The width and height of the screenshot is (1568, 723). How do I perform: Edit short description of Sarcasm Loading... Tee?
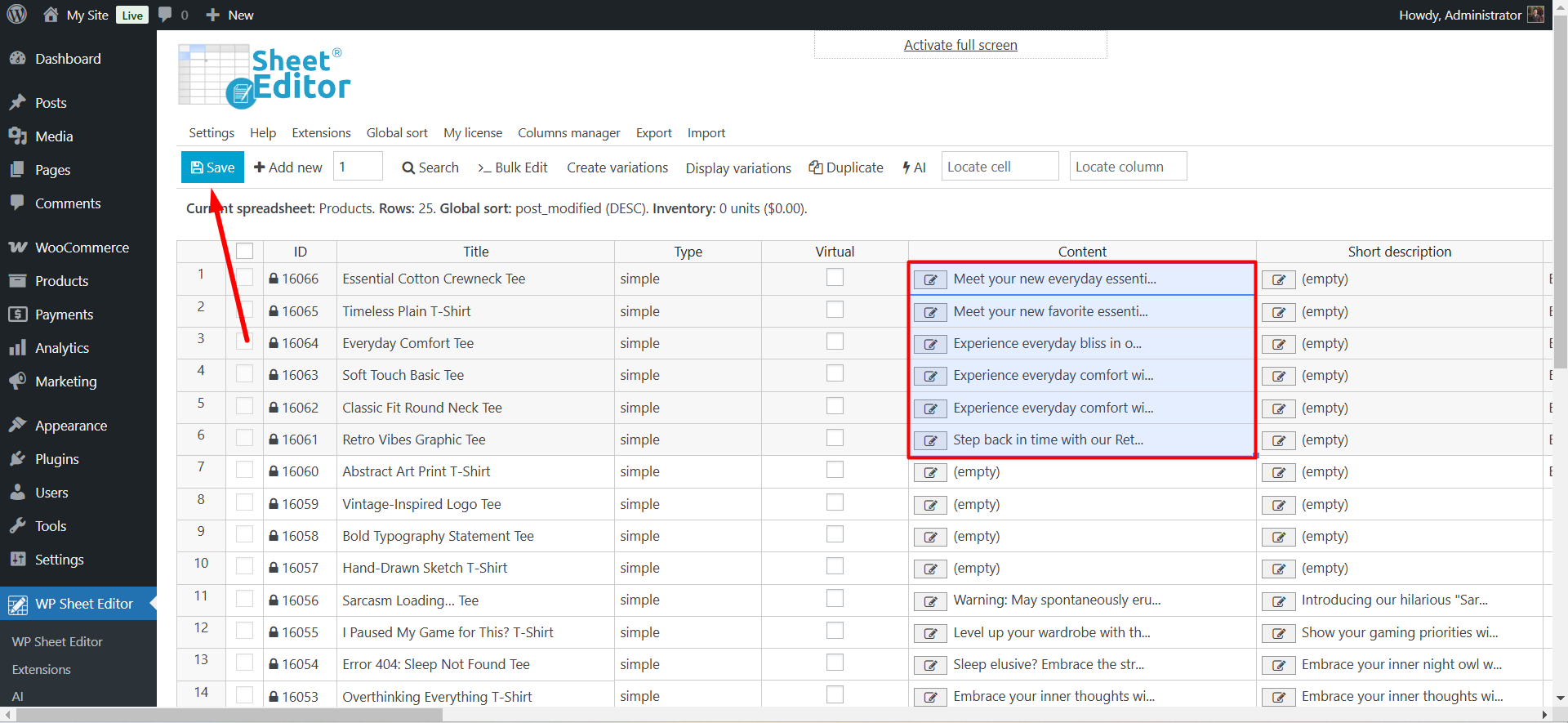1279,601
